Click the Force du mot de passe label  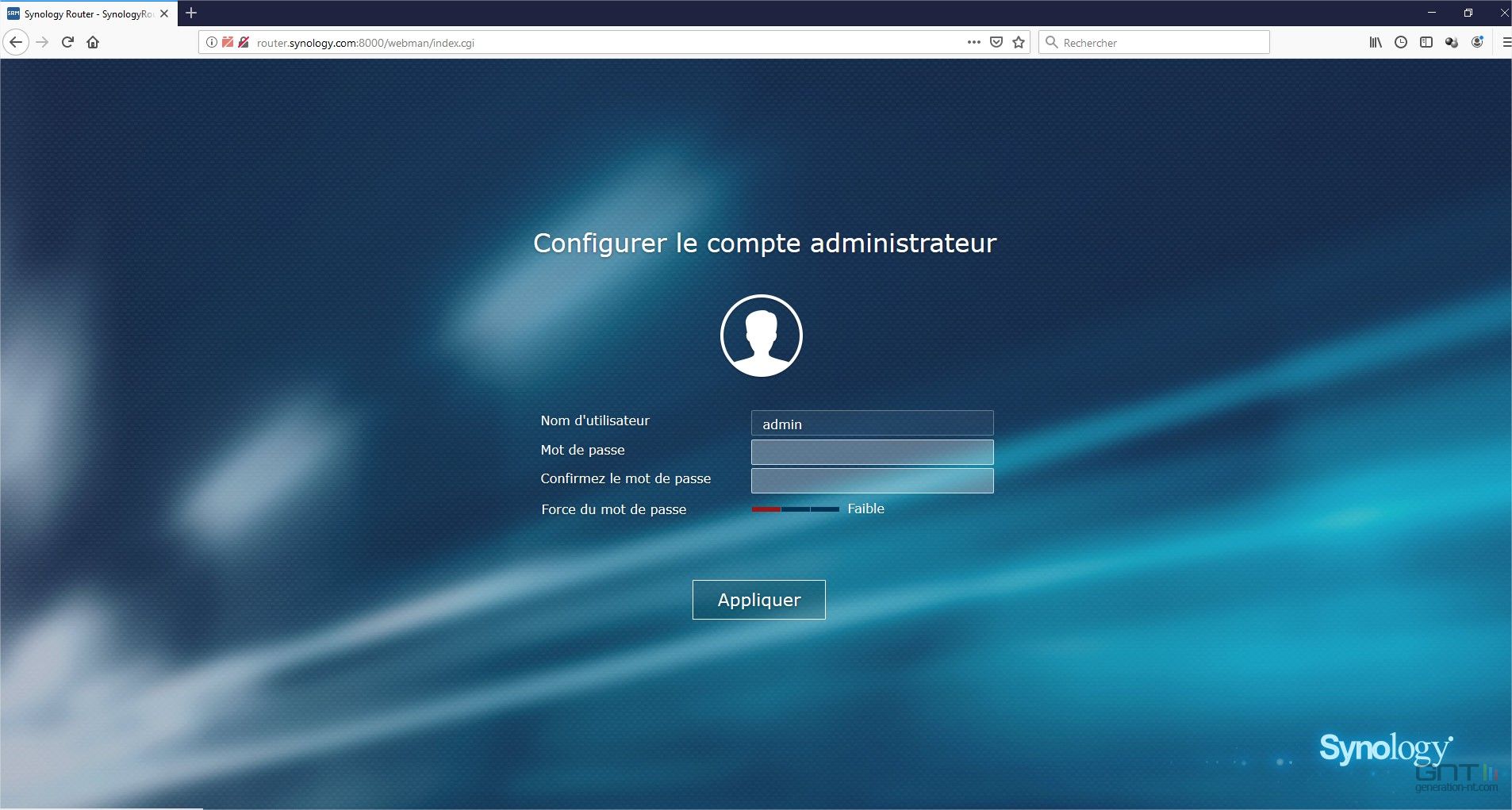pyautogui.click(x=613, y=509)
